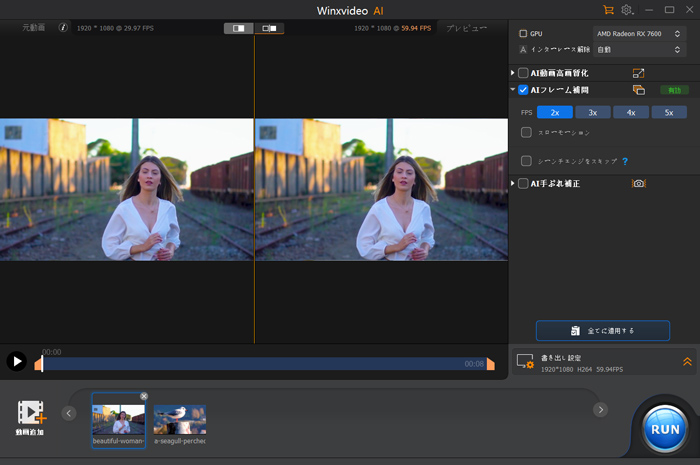Click the AI upscale enhancement icon
Image resolution: width=700 pixels, height=465 pixels.
pyautogui.click(x=638, y=73)
